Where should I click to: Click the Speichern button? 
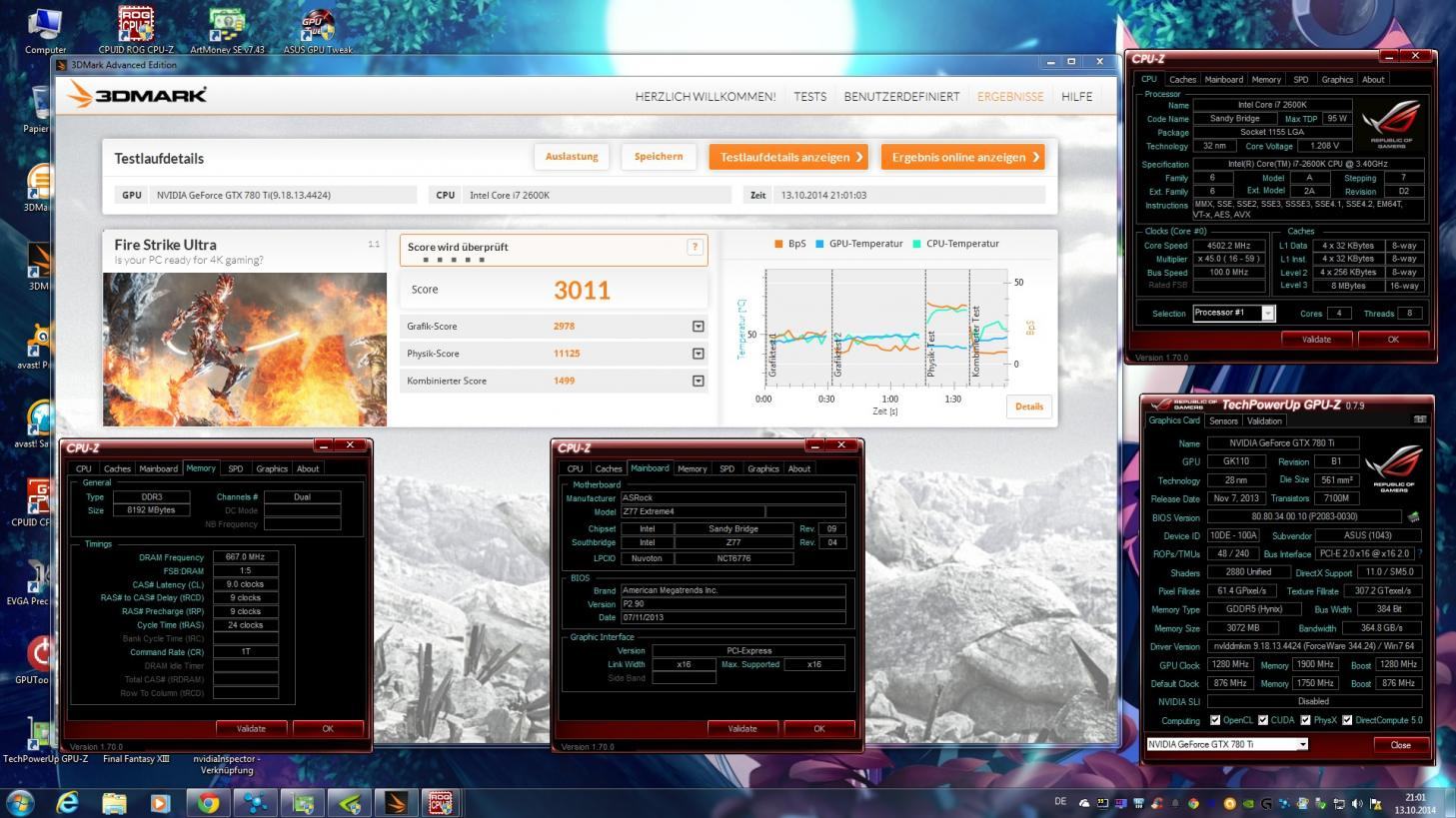tap(659, 157)
